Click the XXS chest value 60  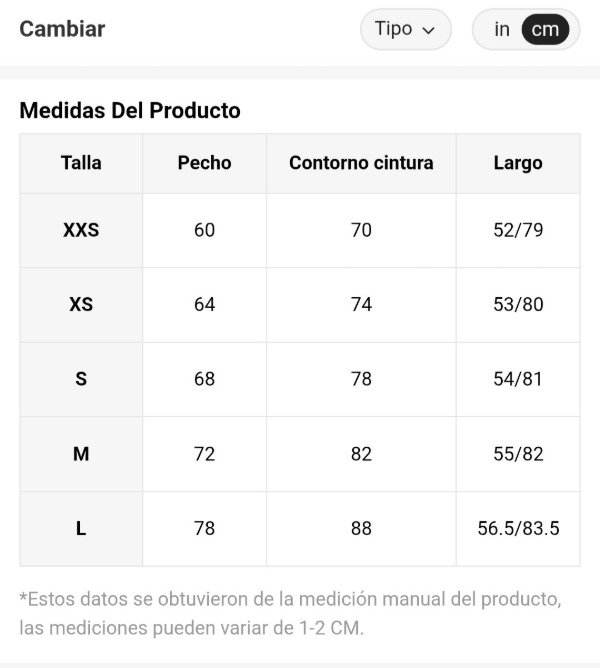click(204, 230)
